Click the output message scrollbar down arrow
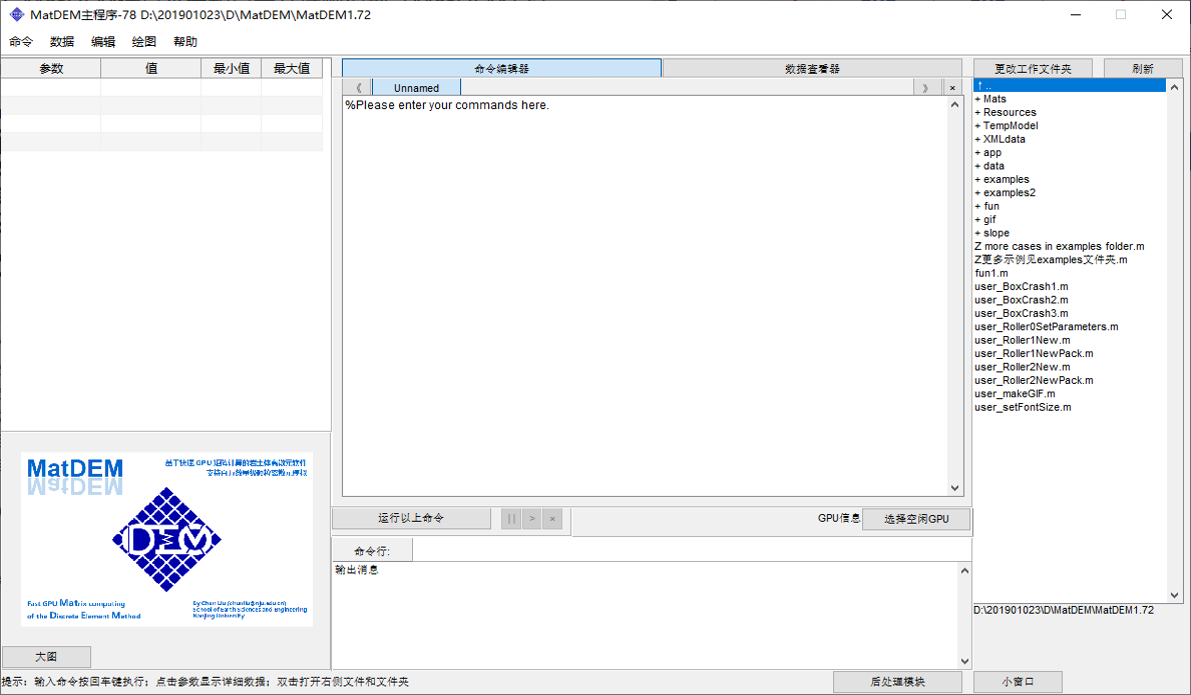The width and height of the screenshot is (1191, 695). coord(965,661)
